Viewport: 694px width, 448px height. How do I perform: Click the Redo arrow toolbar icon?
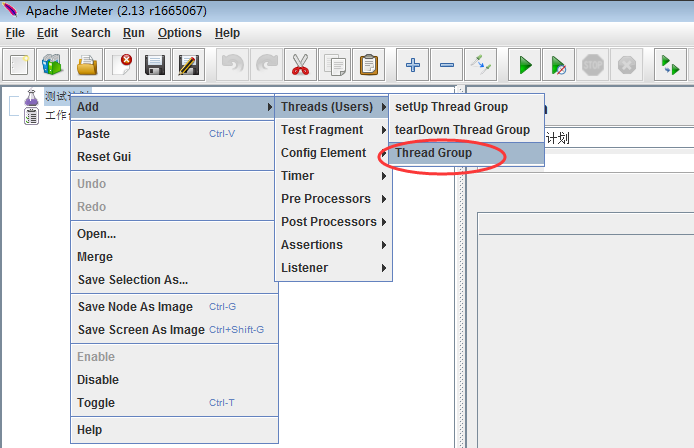click(x=267, y=65)
